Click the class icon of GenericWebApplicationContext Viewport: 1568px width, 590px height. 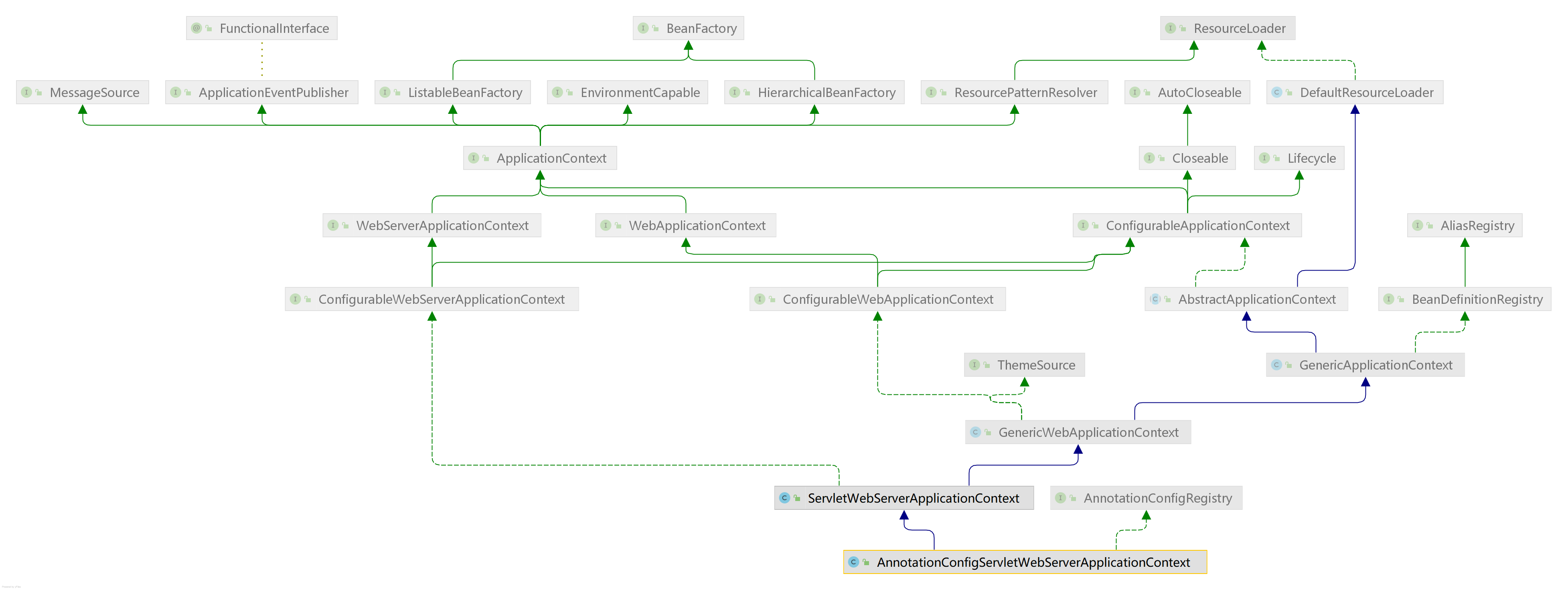tap(976, 432)
